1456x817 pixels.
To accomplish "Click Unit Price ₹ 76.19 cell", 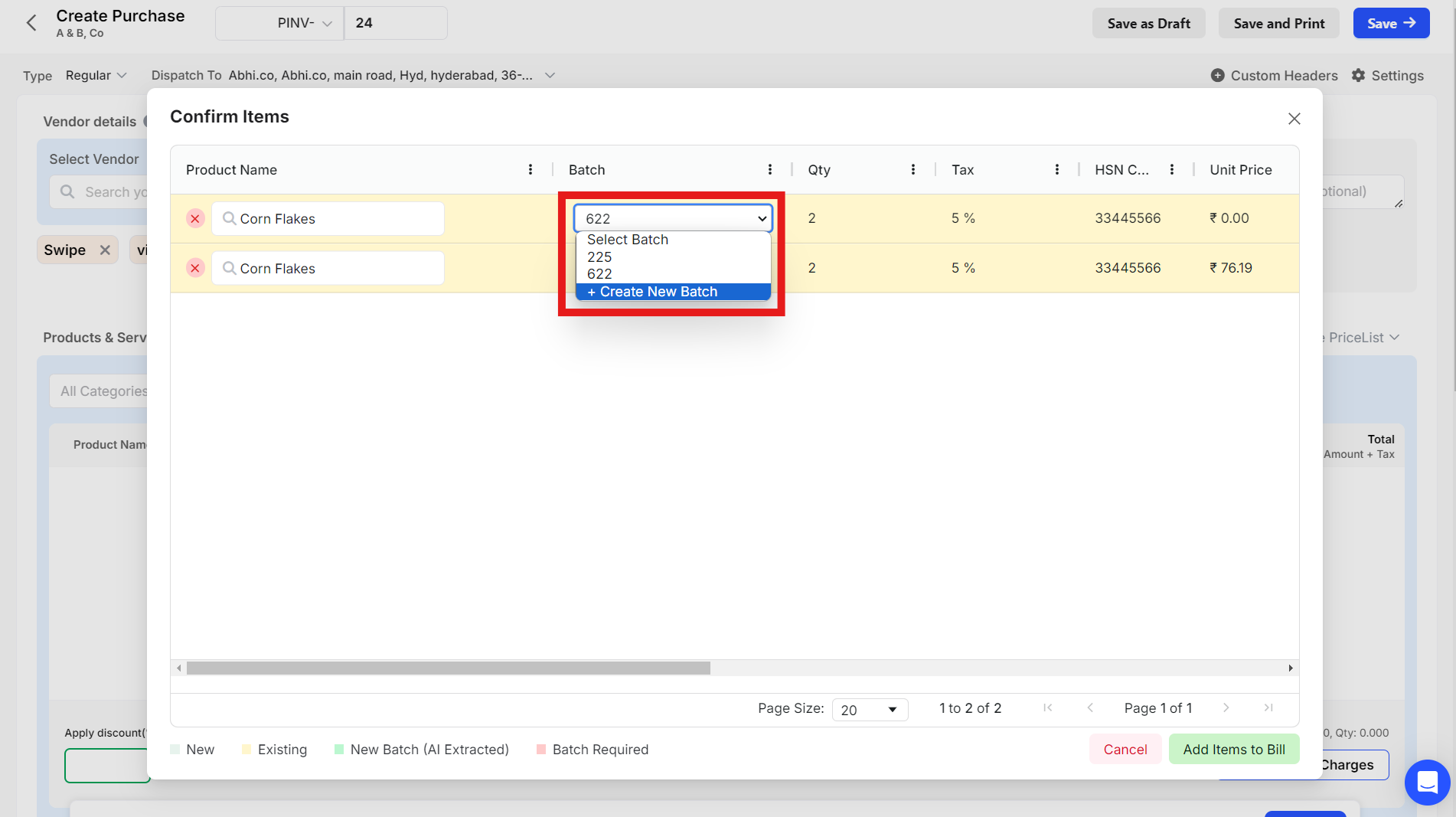I will point(1246,268).
